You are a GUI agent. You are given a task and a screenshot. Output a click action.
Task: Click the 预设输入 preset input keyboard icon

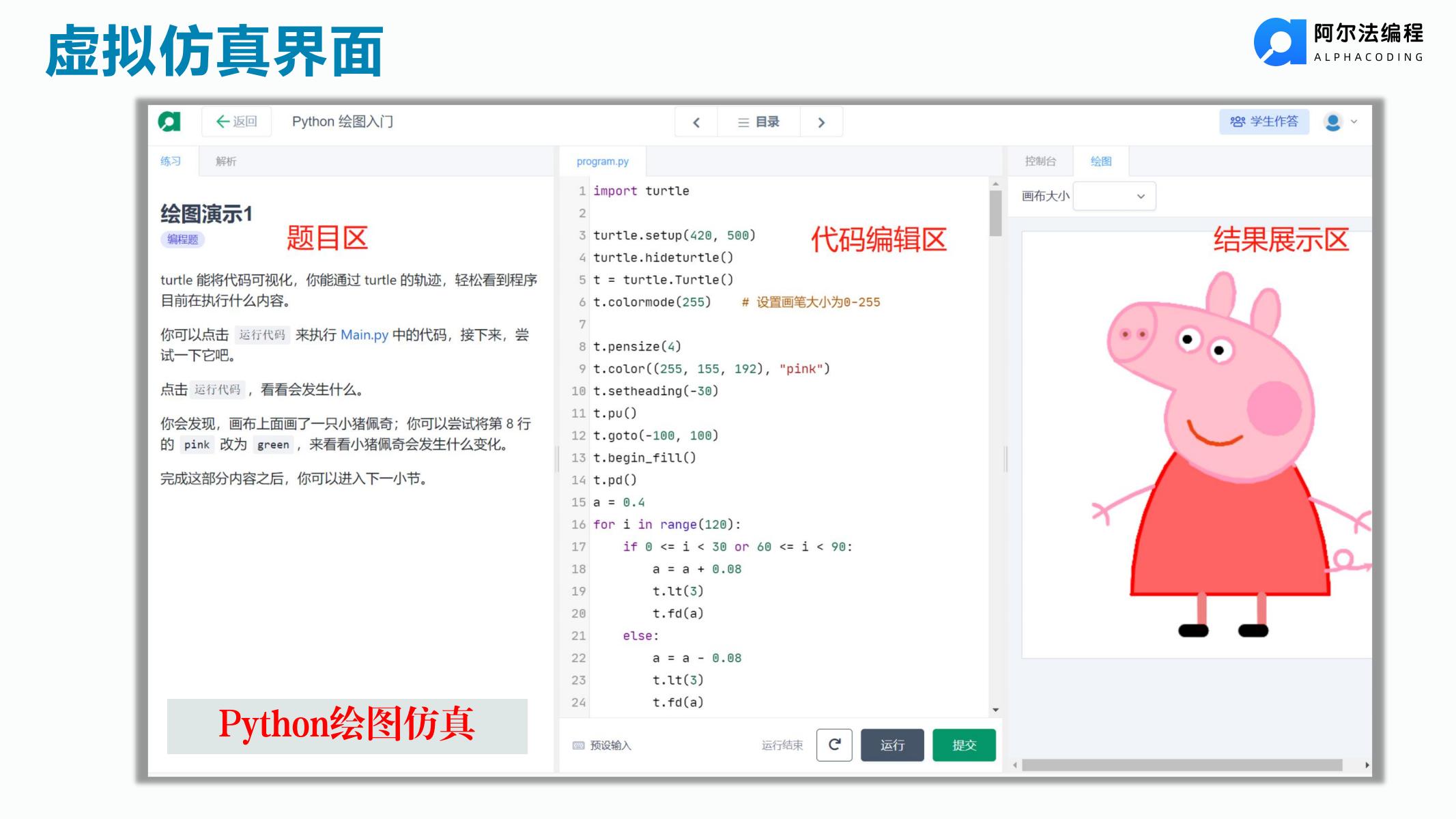tap(578, 745)
